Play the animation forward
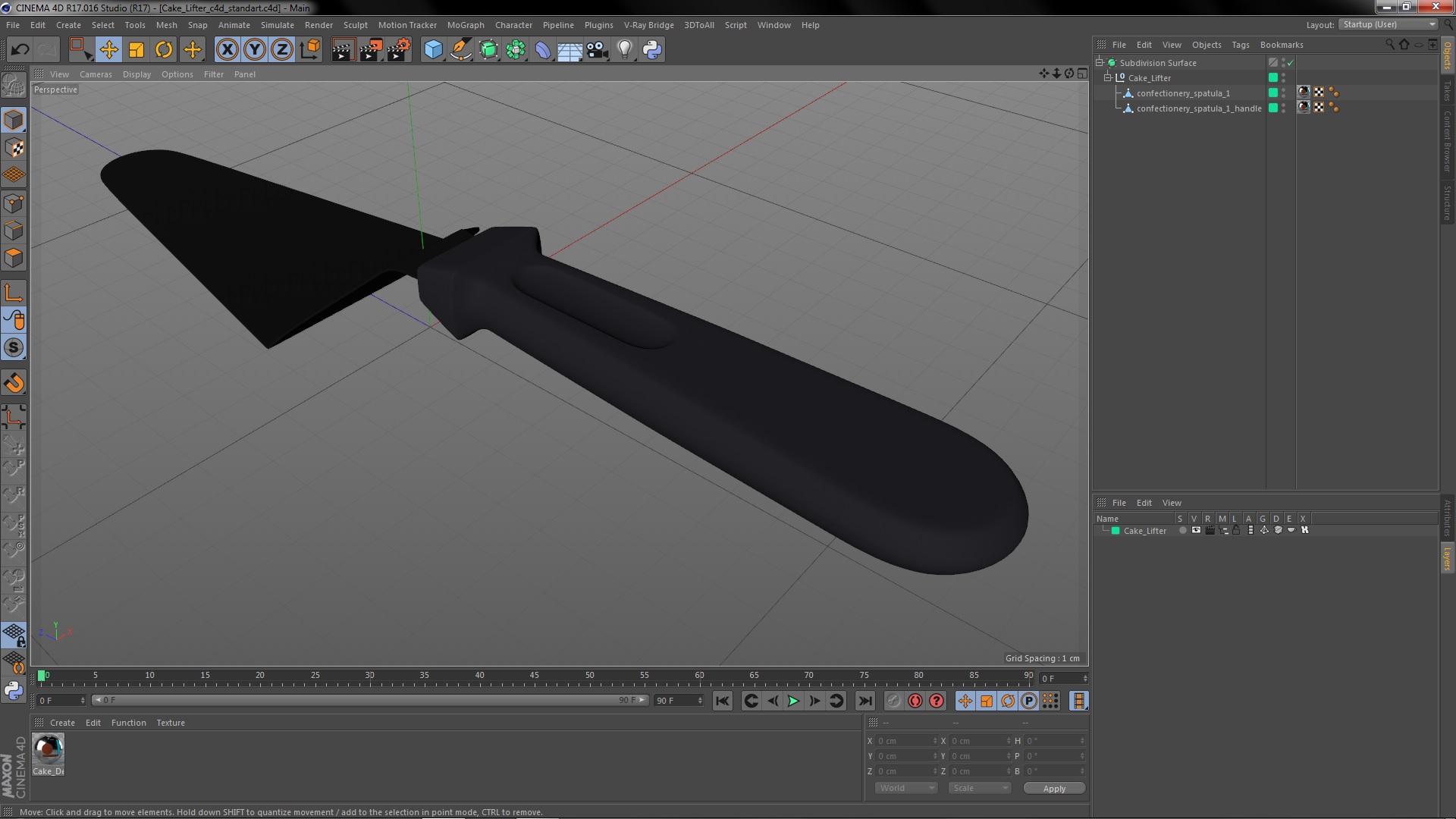This screenshot has height=819, width=1456. tap(793, 701)
